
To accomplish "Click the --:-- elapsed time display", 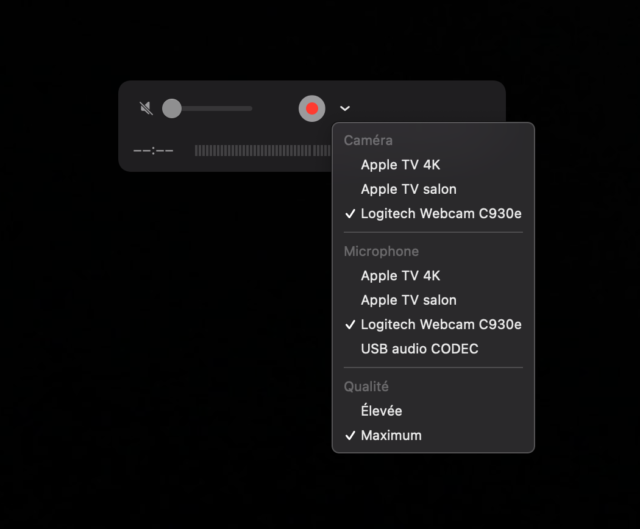I will [x=153, y=151].
